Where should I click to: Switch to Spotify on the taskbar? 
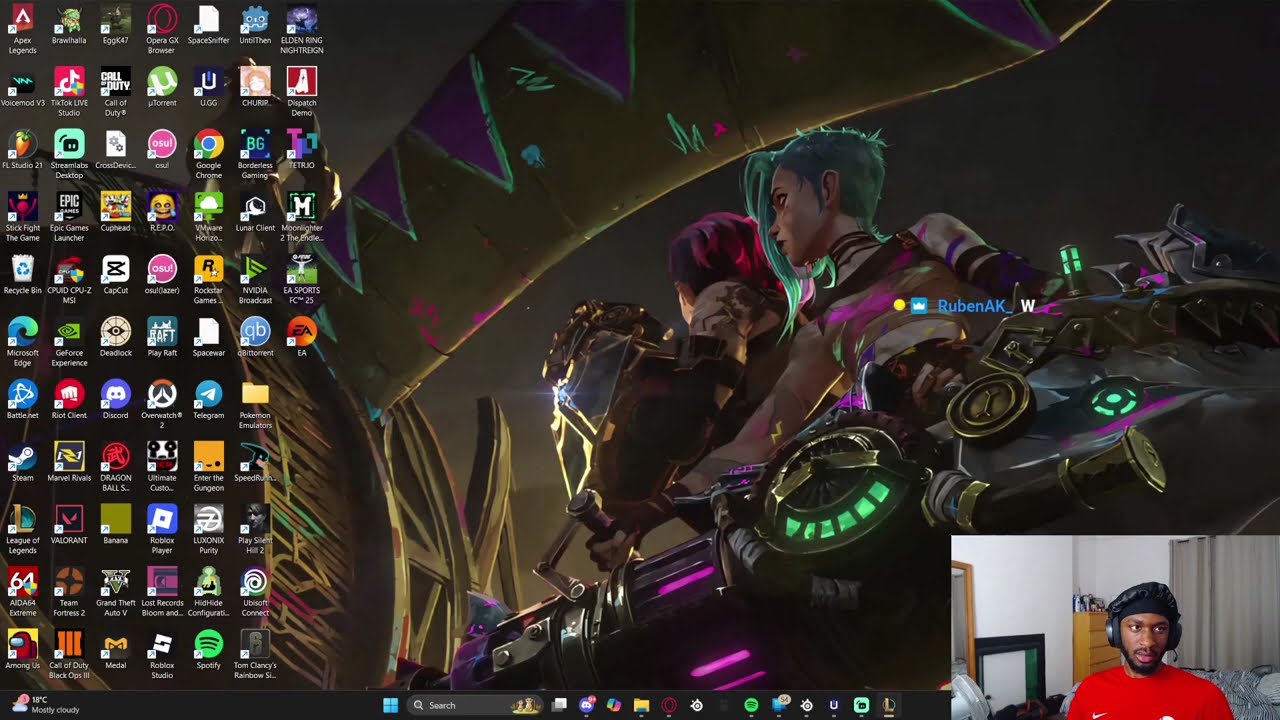[x=751, y=705]
